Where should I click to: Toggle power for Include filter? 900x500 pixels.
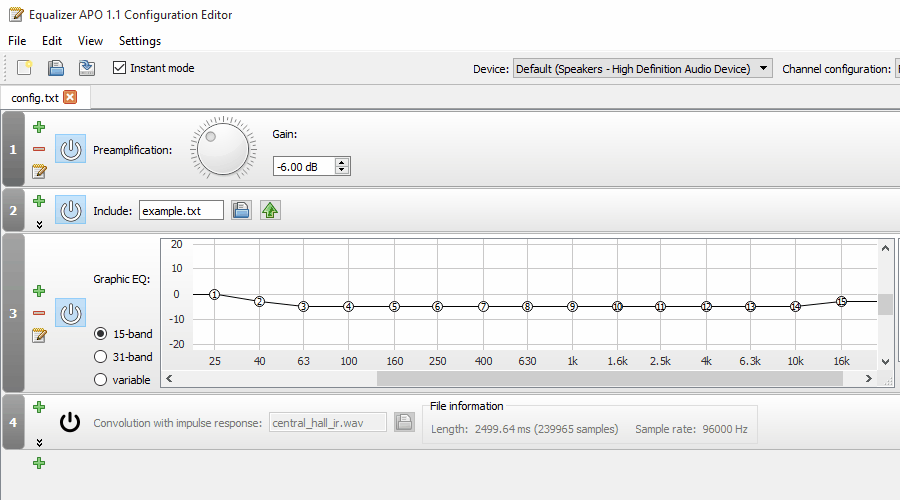click(x=71, y=210)
